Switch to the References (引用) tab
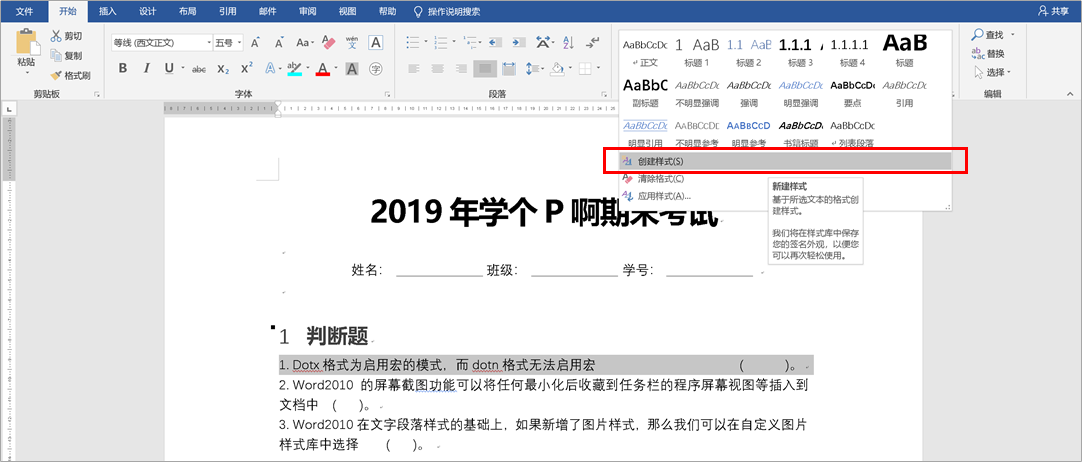Screen dimensions: 1082x462 227,12
